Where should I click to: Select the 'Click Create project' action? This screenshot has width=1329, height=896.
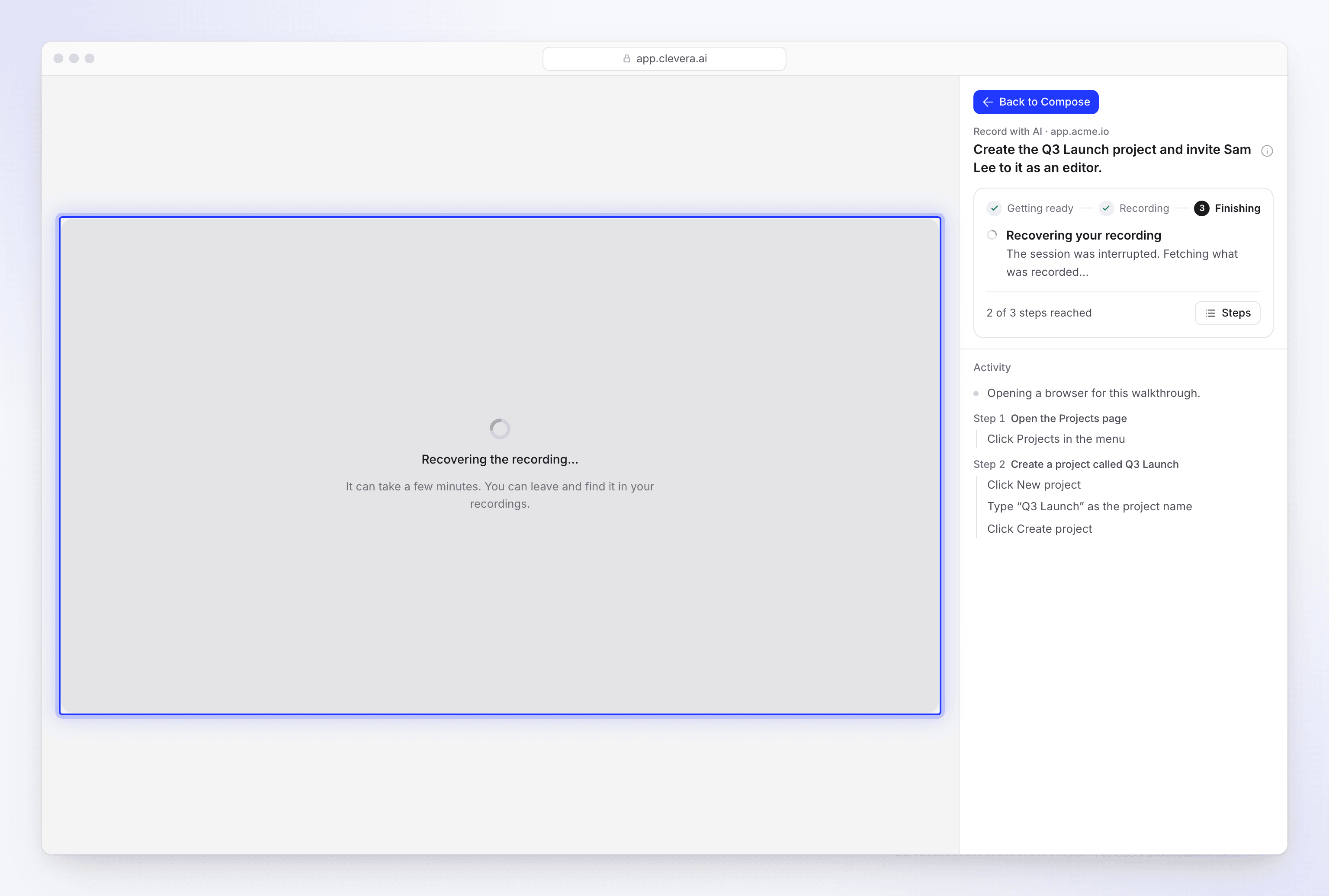1039,529
